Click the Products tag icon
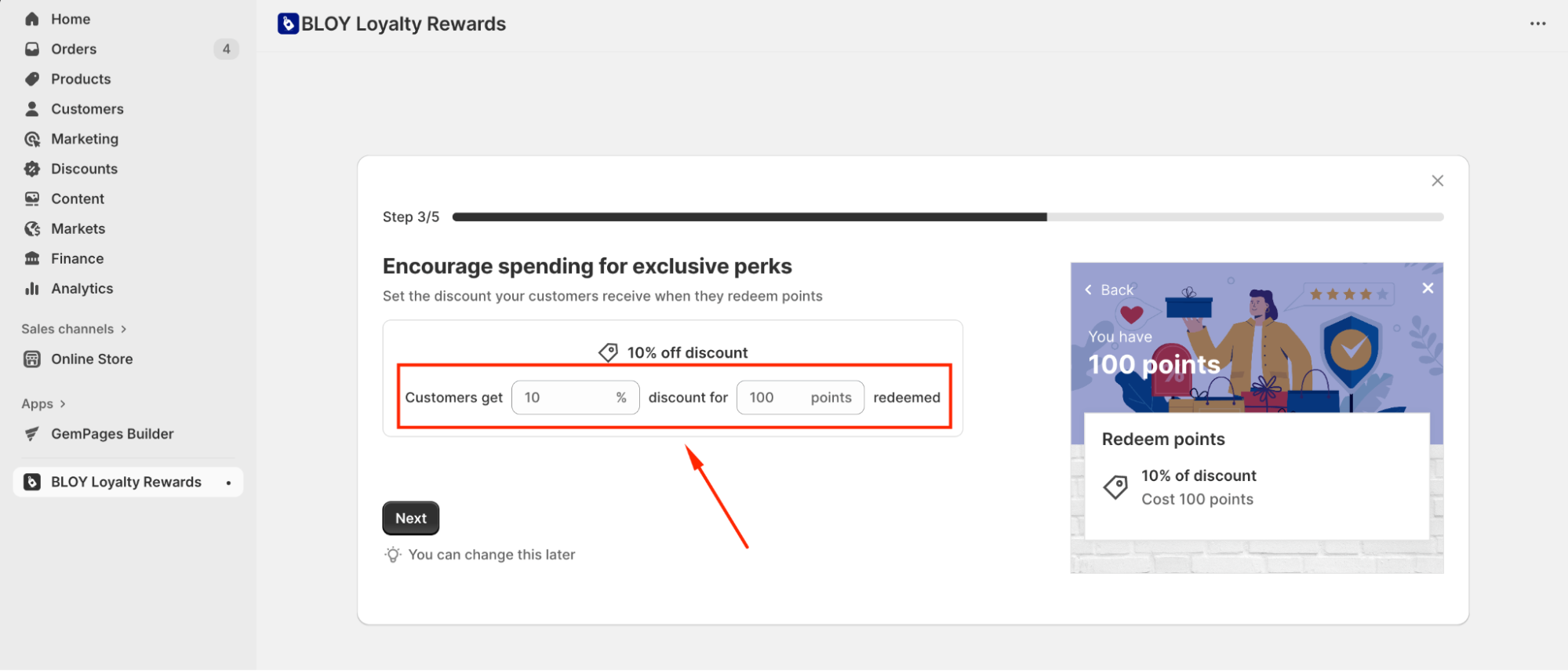1568x671 pixels. (32, 79)
